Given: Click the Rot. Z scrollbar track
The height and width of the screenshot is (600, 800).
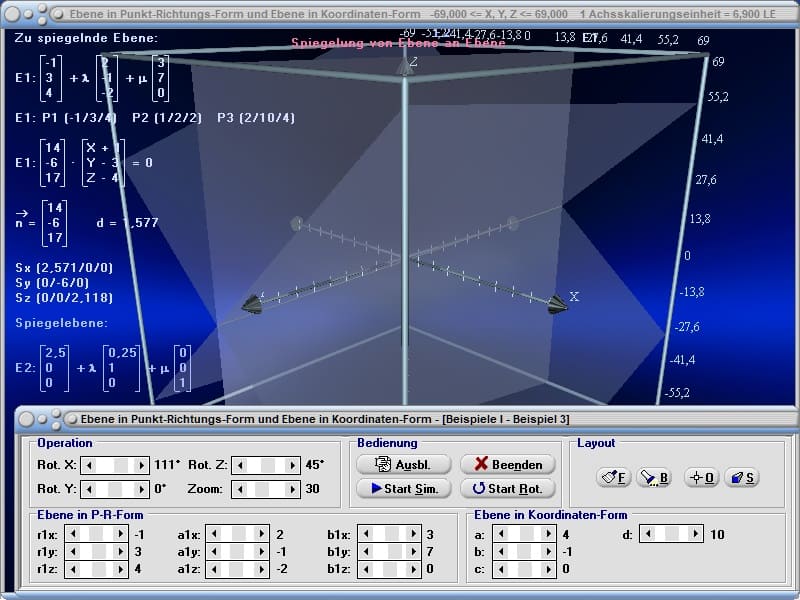Looking at the screenshot, I should coord(266,465).
